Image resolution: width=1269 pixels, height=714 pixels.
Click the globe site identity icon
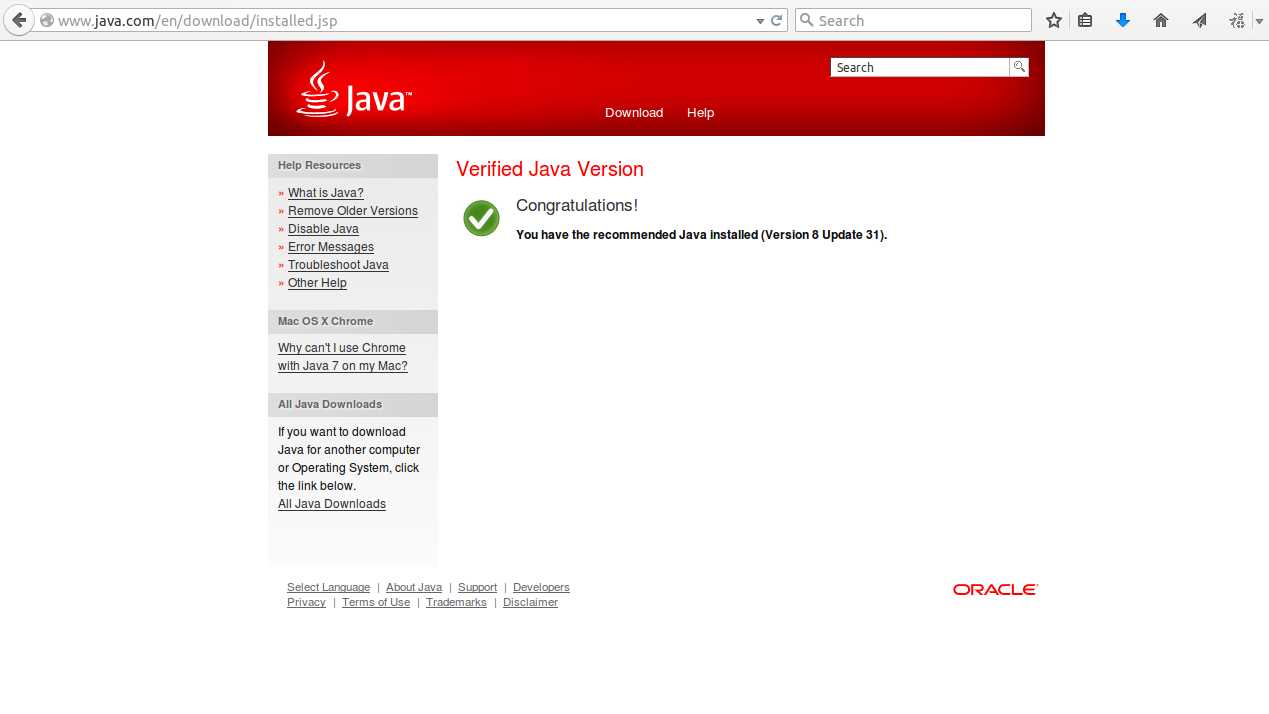[46, 20]
